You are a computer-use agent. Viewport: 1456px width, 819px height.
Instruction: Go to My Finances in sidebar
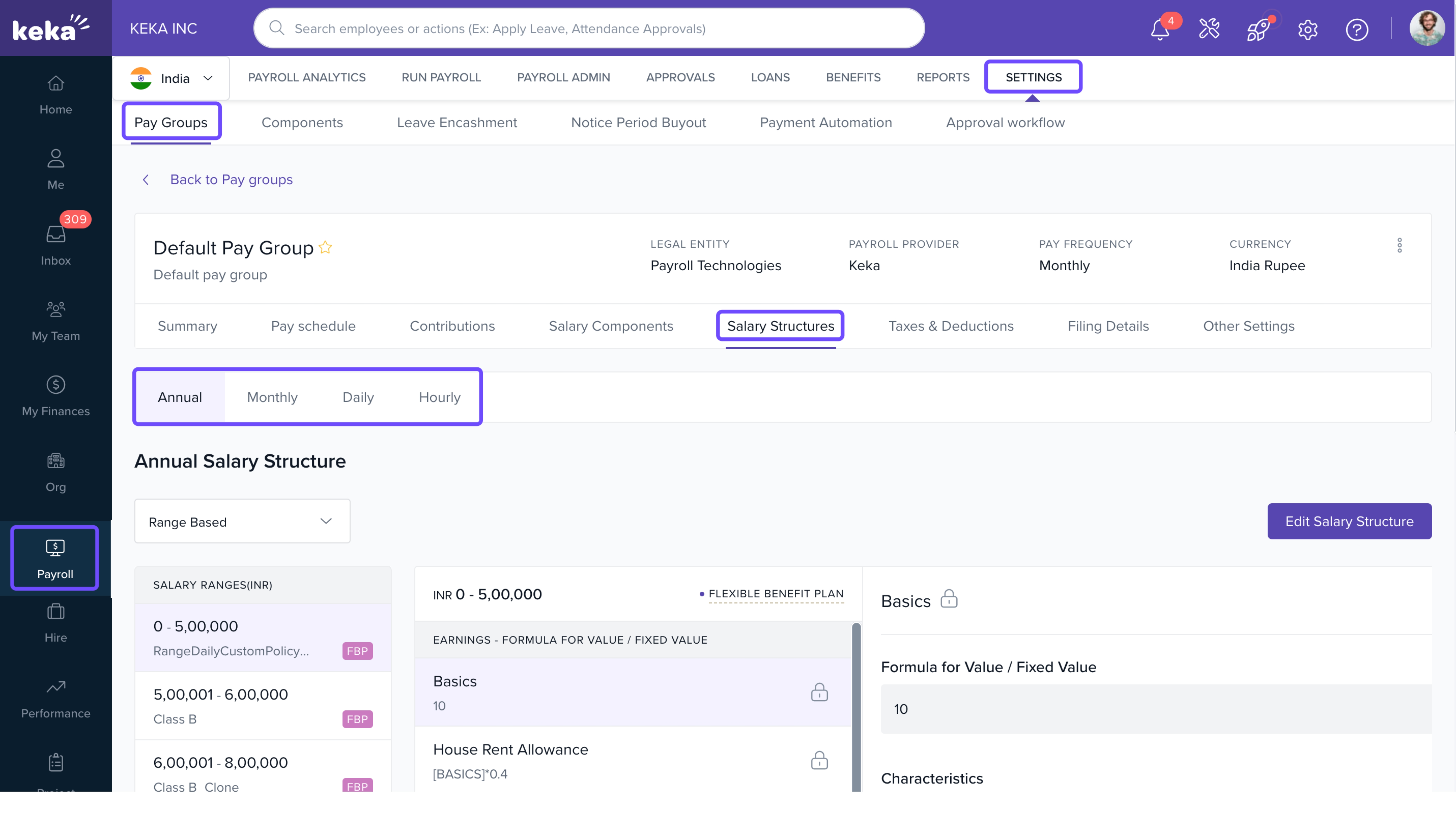tap(55, 396)
